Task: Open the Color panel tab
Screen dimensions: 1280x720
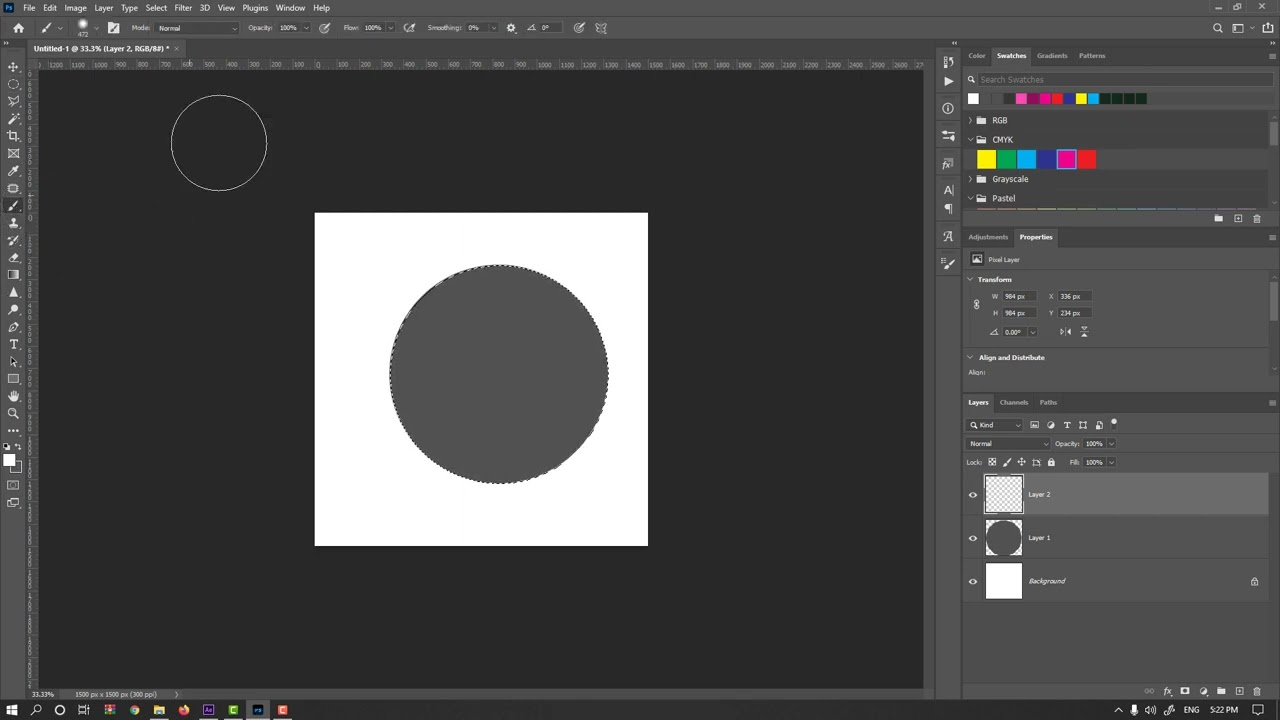Action: 977,56
